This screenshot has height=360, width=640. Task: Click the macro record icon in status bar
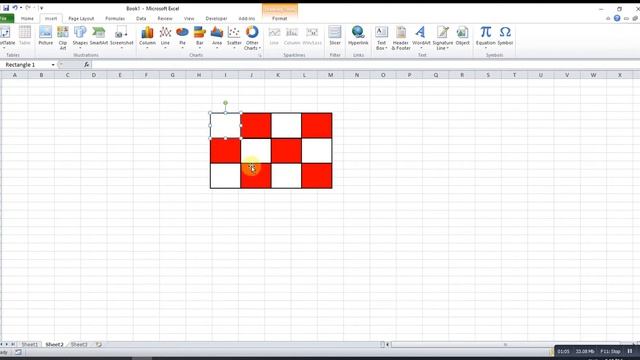coord(18,352)
